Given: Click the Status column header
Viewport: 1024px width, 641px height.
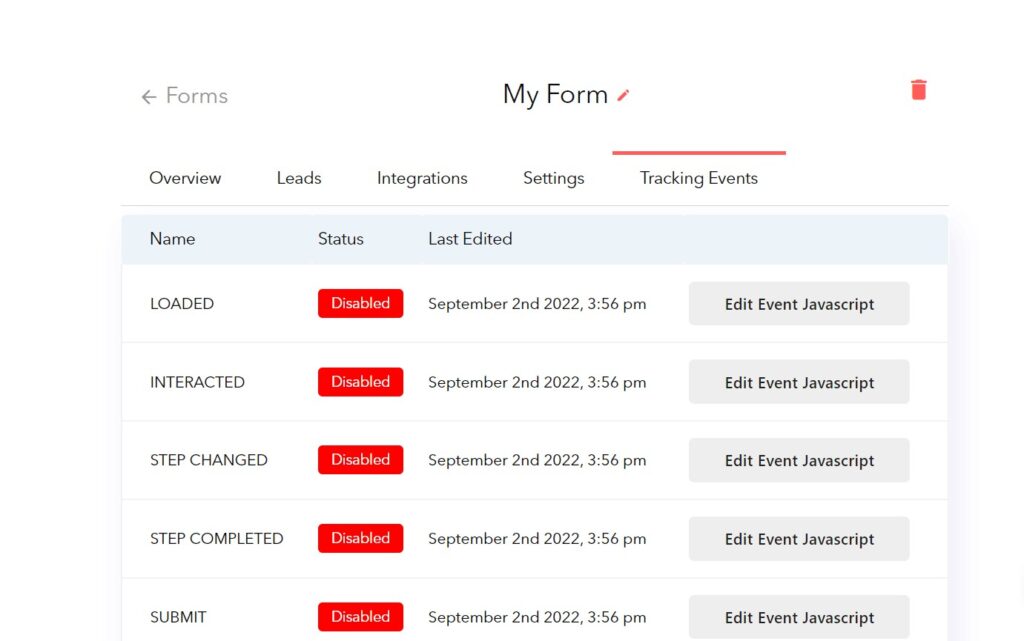Looking at the screenshot, I should (x=340, y=239).
